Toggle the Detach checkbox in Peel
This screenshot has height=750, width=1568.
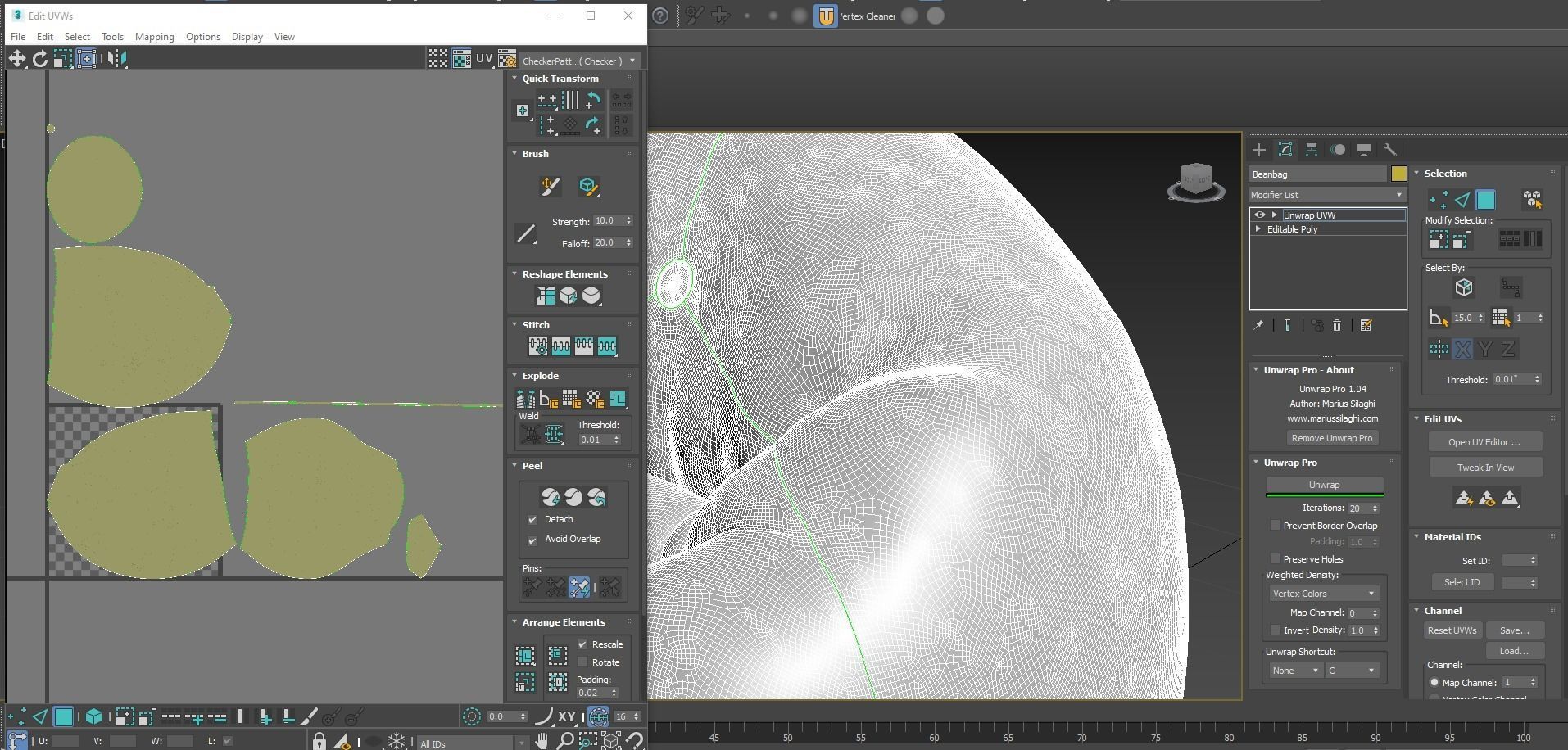point(532,520)
